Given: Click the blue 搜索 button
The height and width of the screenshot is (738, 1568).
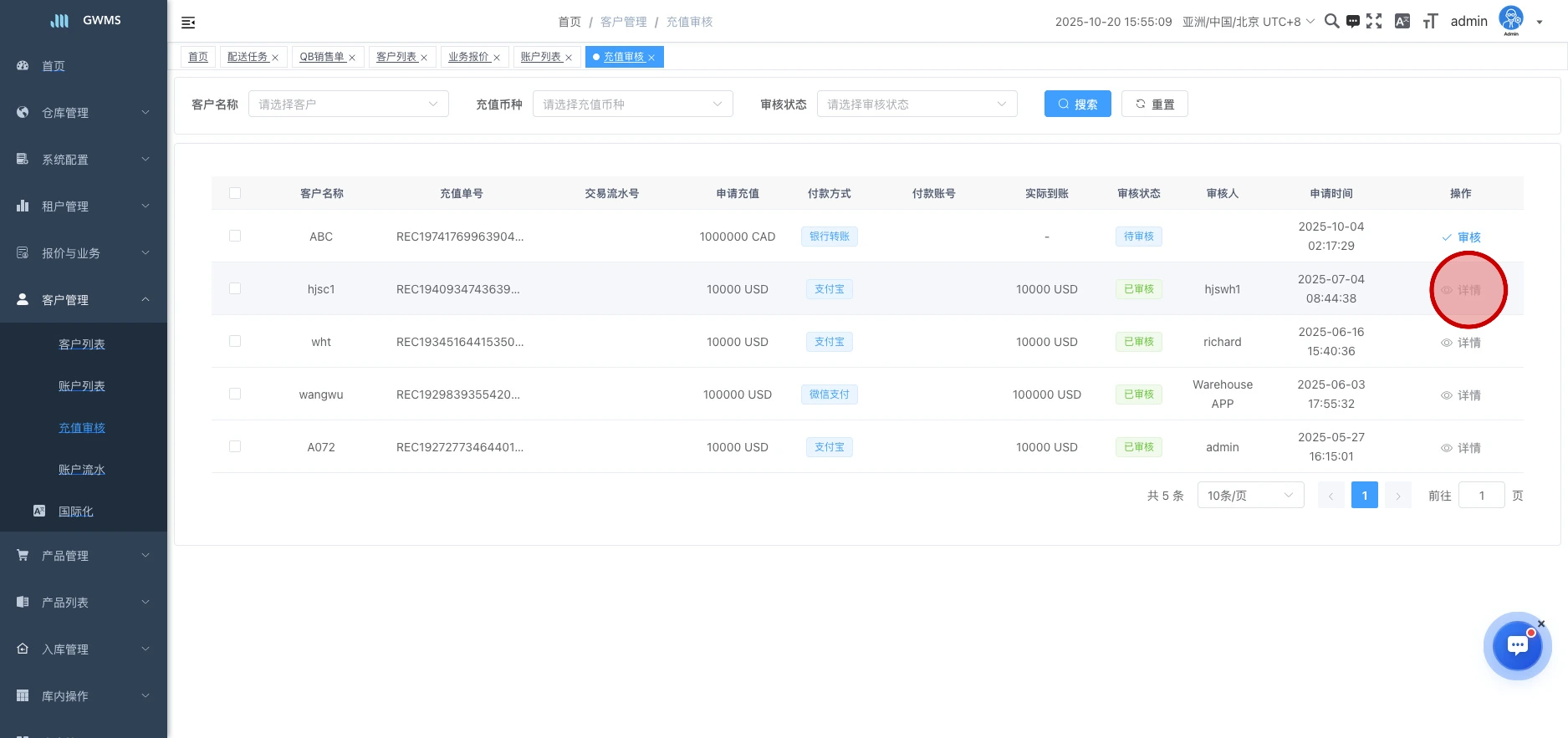Looking at the screenshot, I should pyautogui.click(x=1077, y=104).
